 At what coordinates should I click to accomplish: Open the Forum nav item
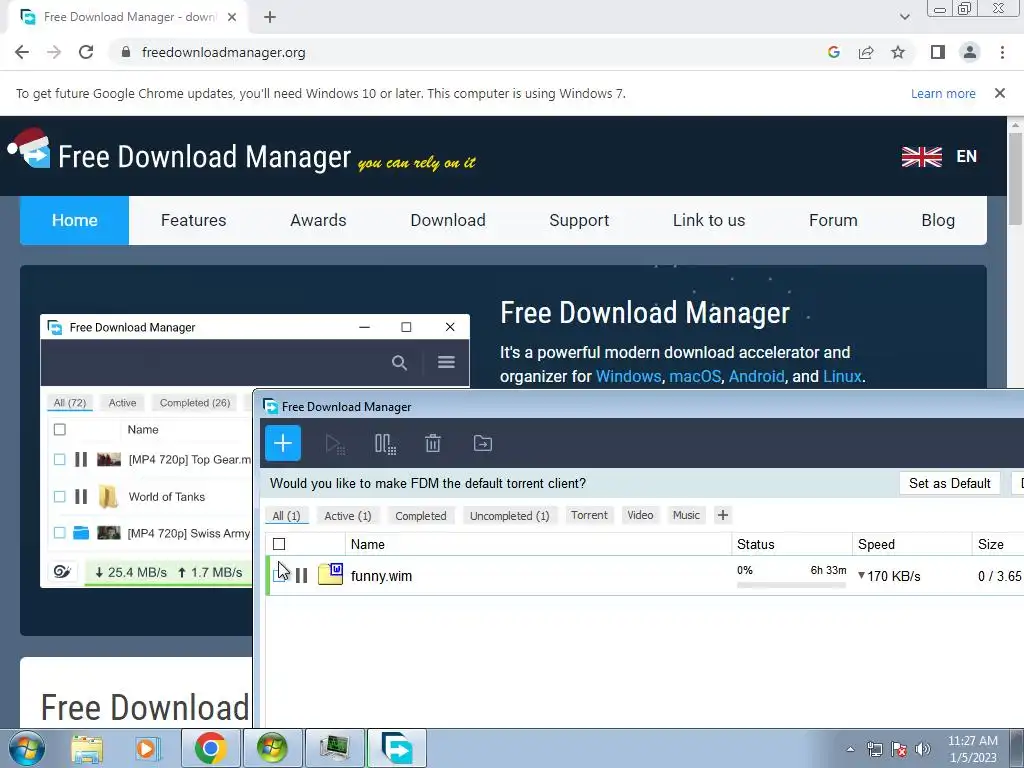833,220
